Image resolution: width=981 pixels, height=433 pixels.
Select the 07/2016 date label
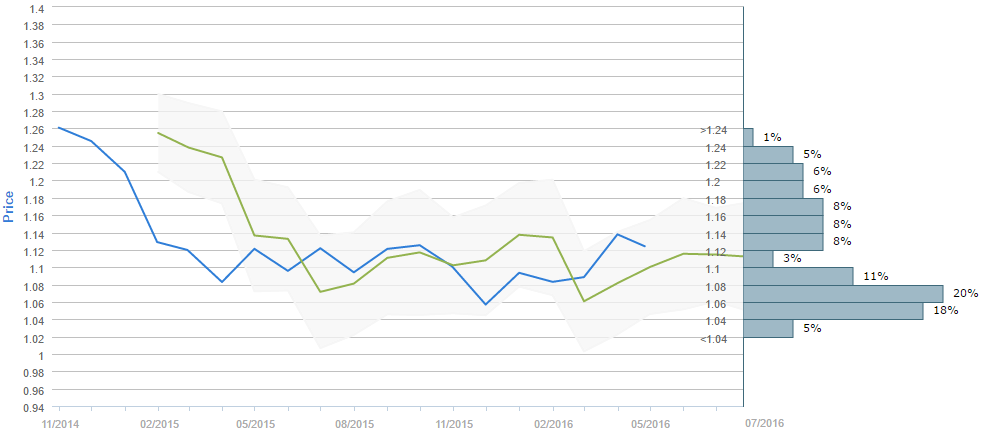tap(765, 424)
